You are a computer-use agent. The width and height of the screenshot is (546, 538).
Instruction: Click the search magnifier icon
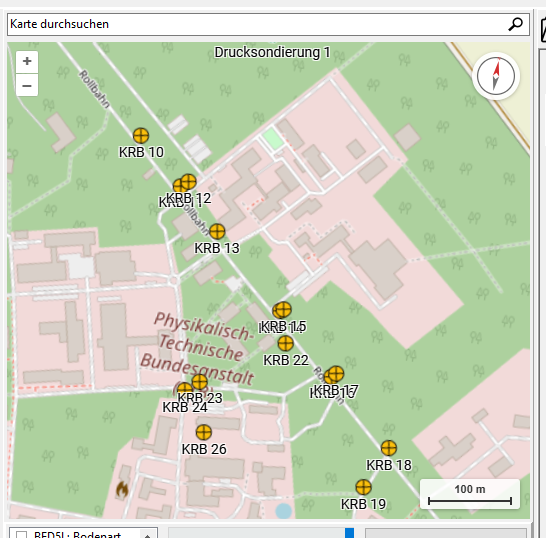(x=515, y=24)
